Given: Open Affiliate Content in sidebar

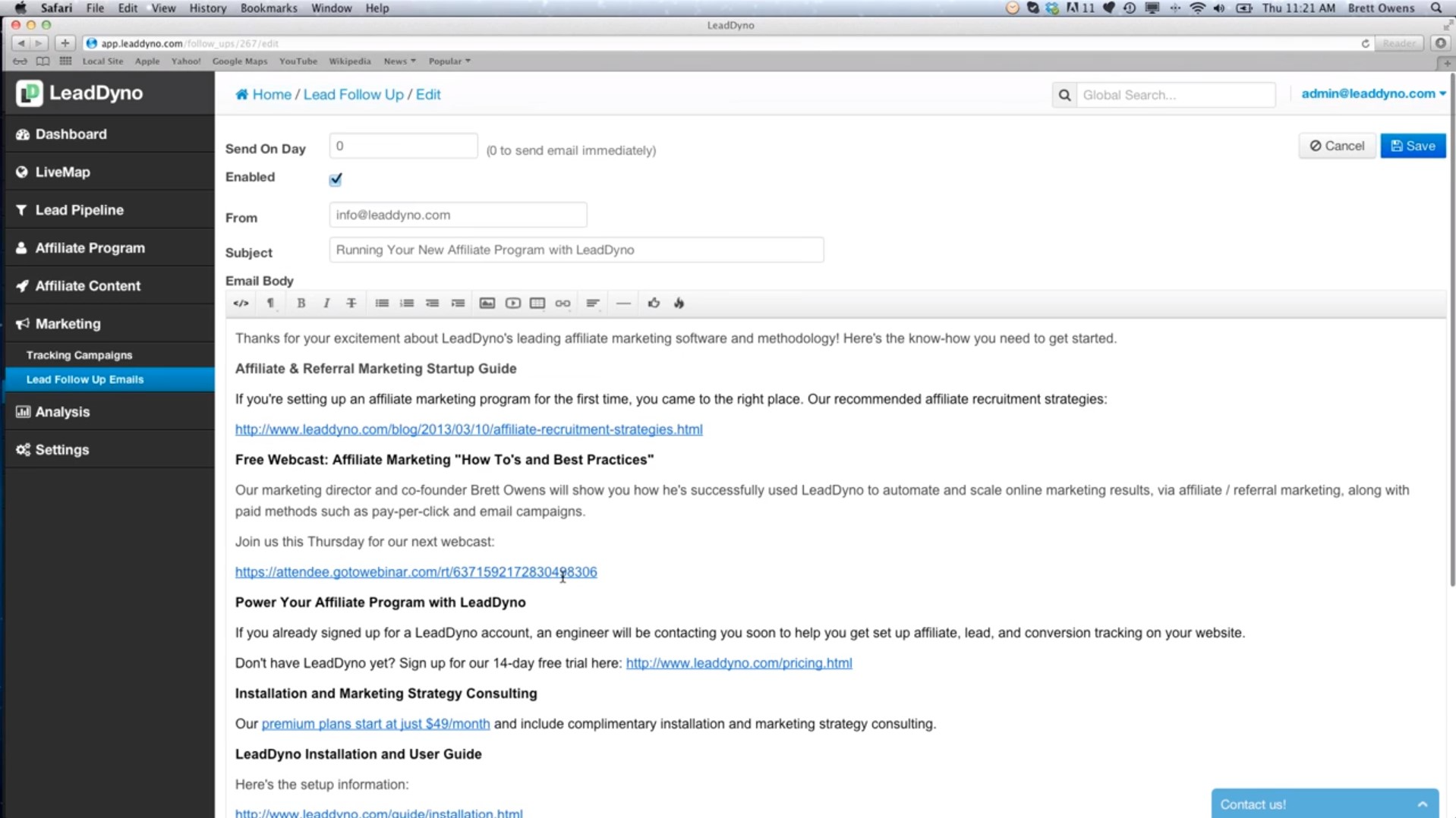Looking at the screenshot, I should (109, 286).
